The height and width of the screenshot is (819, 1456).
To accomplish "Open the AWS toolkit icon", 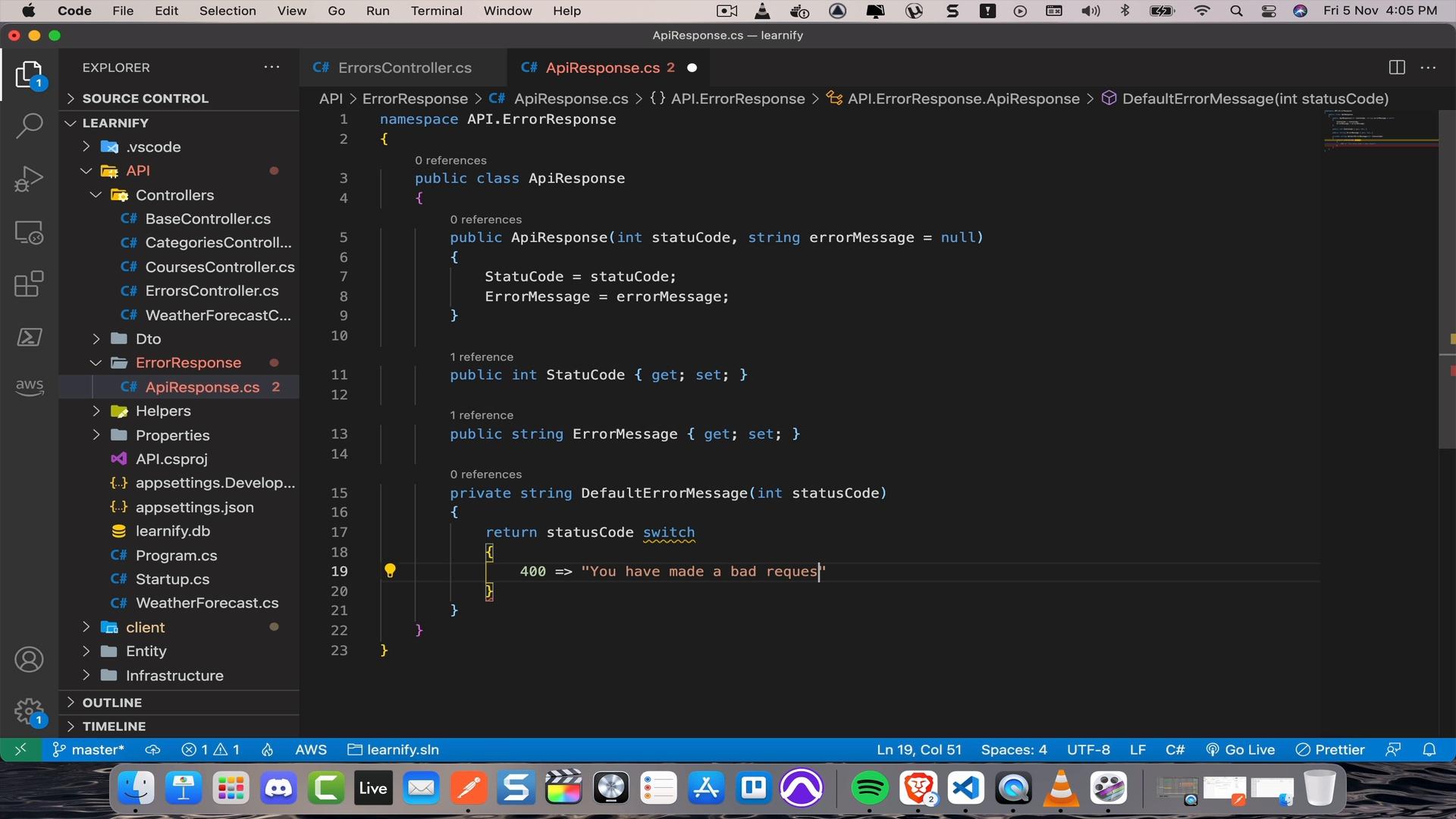I will point(30,386).
